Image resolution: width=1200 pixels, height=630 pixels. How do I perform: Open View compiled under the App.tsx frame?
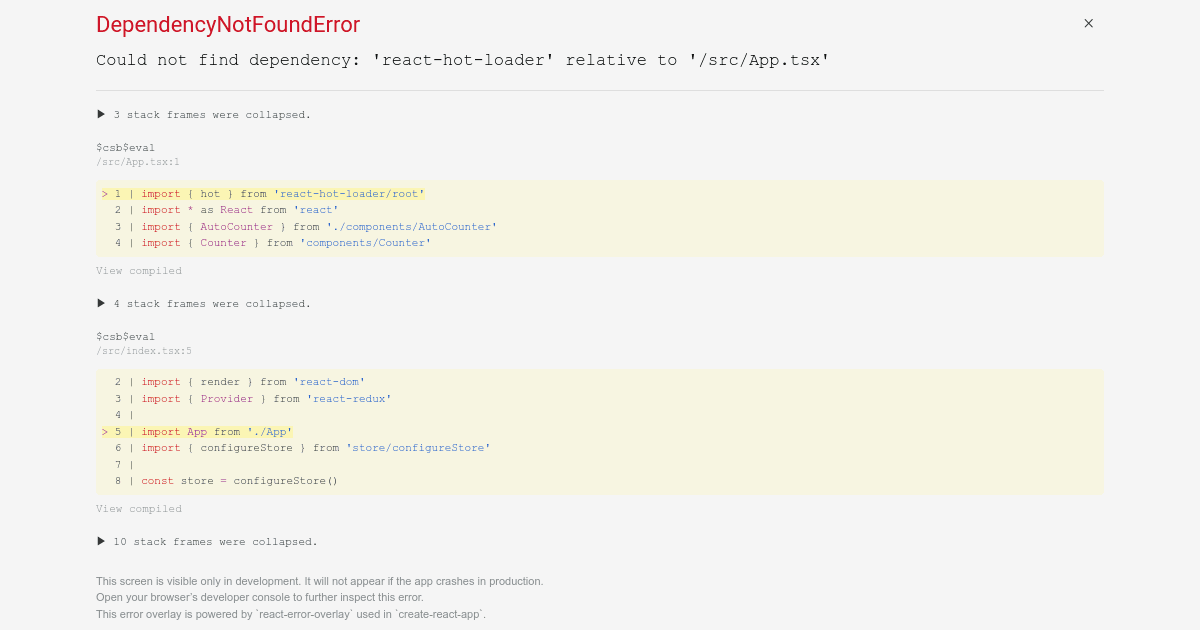pos(138,270)
